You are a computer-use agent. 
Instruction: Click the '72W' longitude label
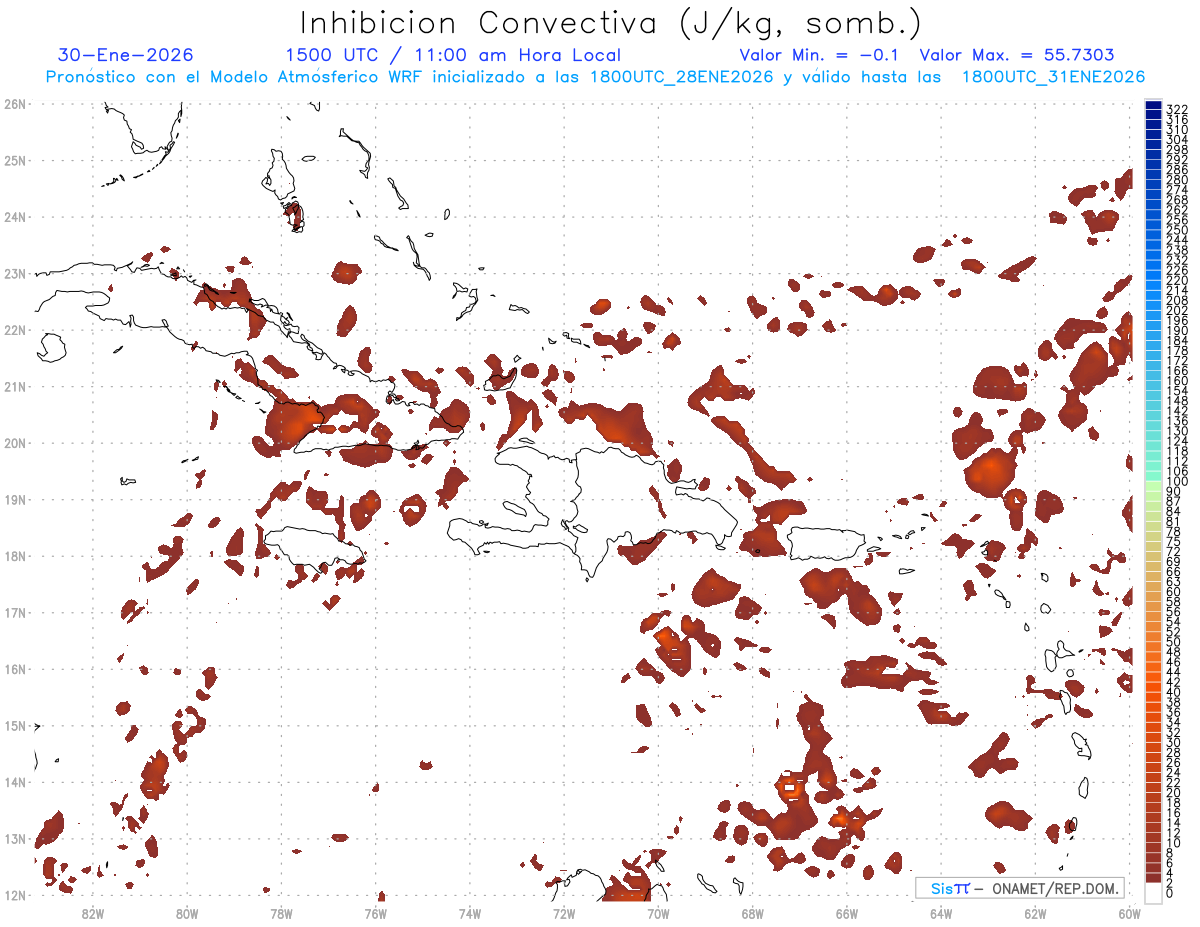[564, 913]
